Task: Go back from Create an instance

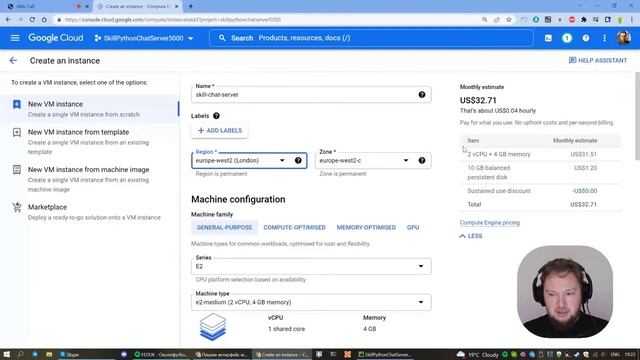Action: point(13,60)
